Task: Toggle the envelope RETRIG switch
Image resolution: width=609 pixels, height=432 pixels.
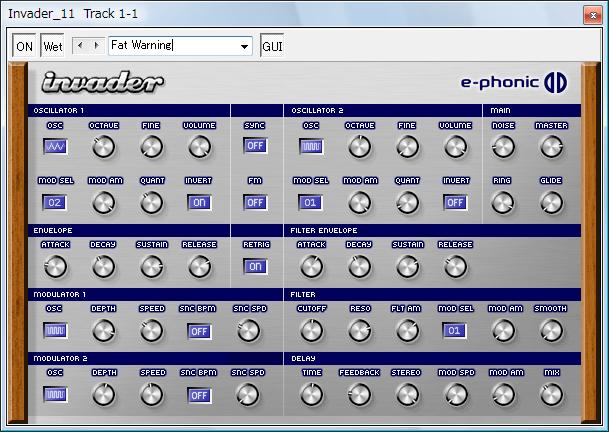Action: click(x=255, y=267)
